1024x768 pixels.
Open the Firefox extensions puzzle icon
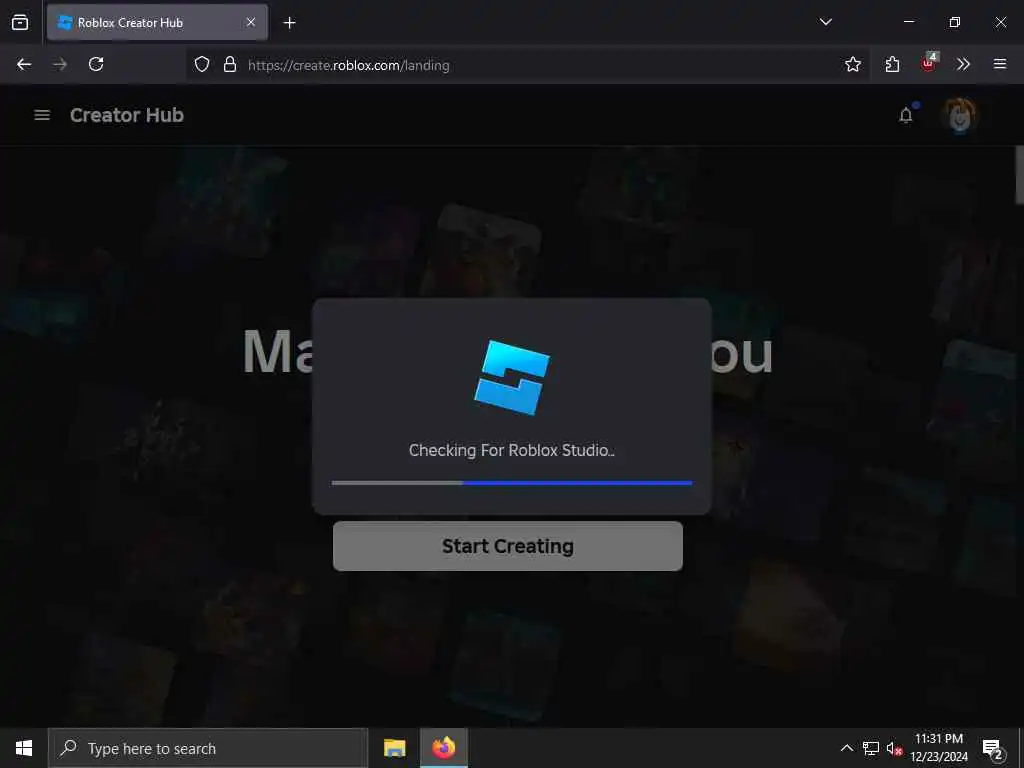tap(892, 64)
